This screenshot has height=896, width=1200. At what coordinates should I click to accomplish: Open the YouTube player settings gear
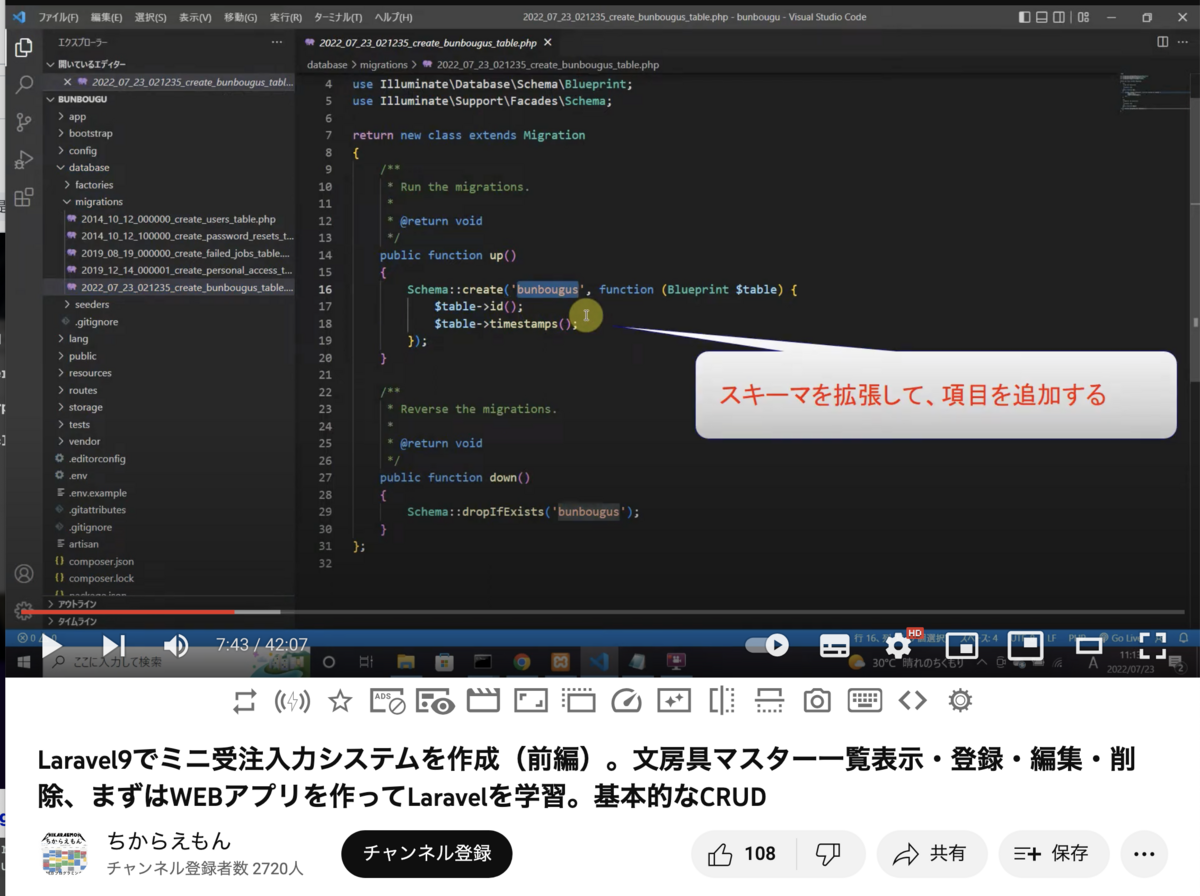pyautogui.click(x=898, y=646)
